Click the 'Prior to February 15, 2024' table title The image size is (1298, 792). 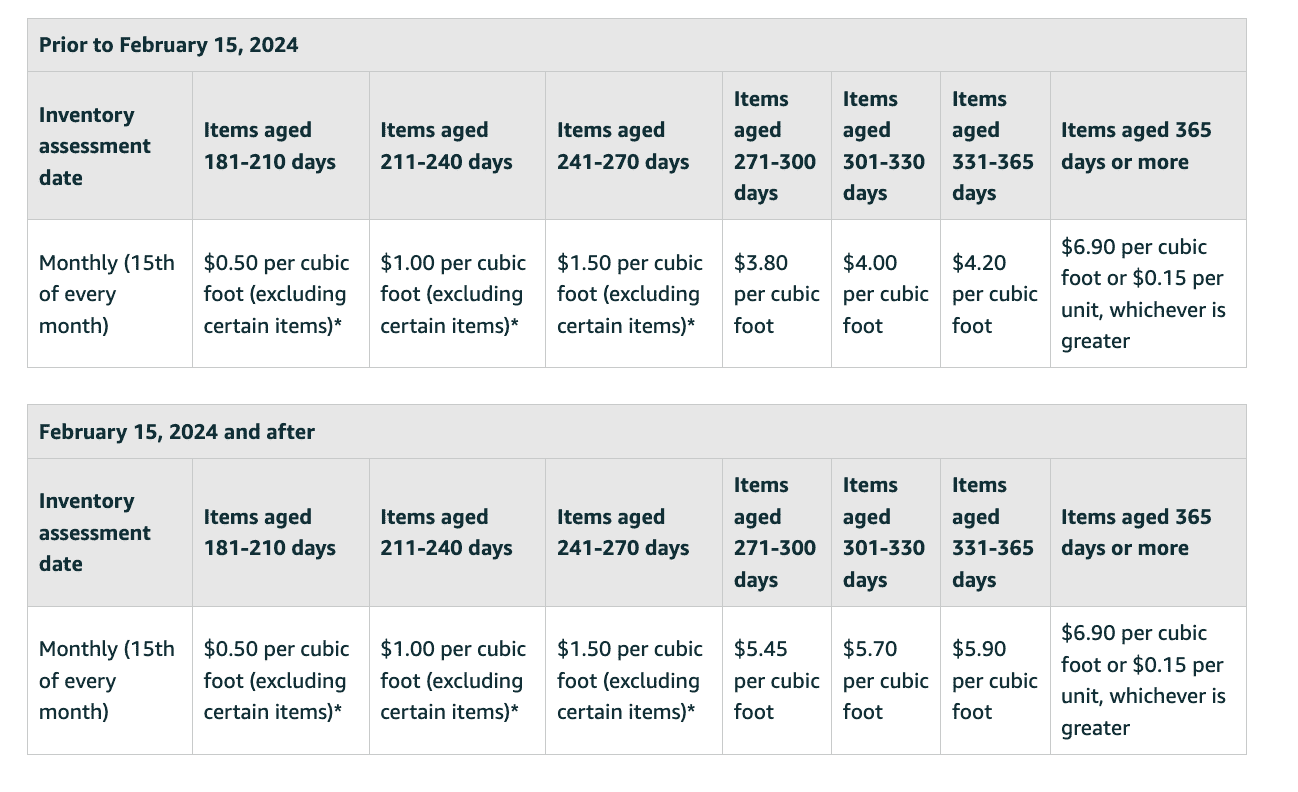pos(168,45)
